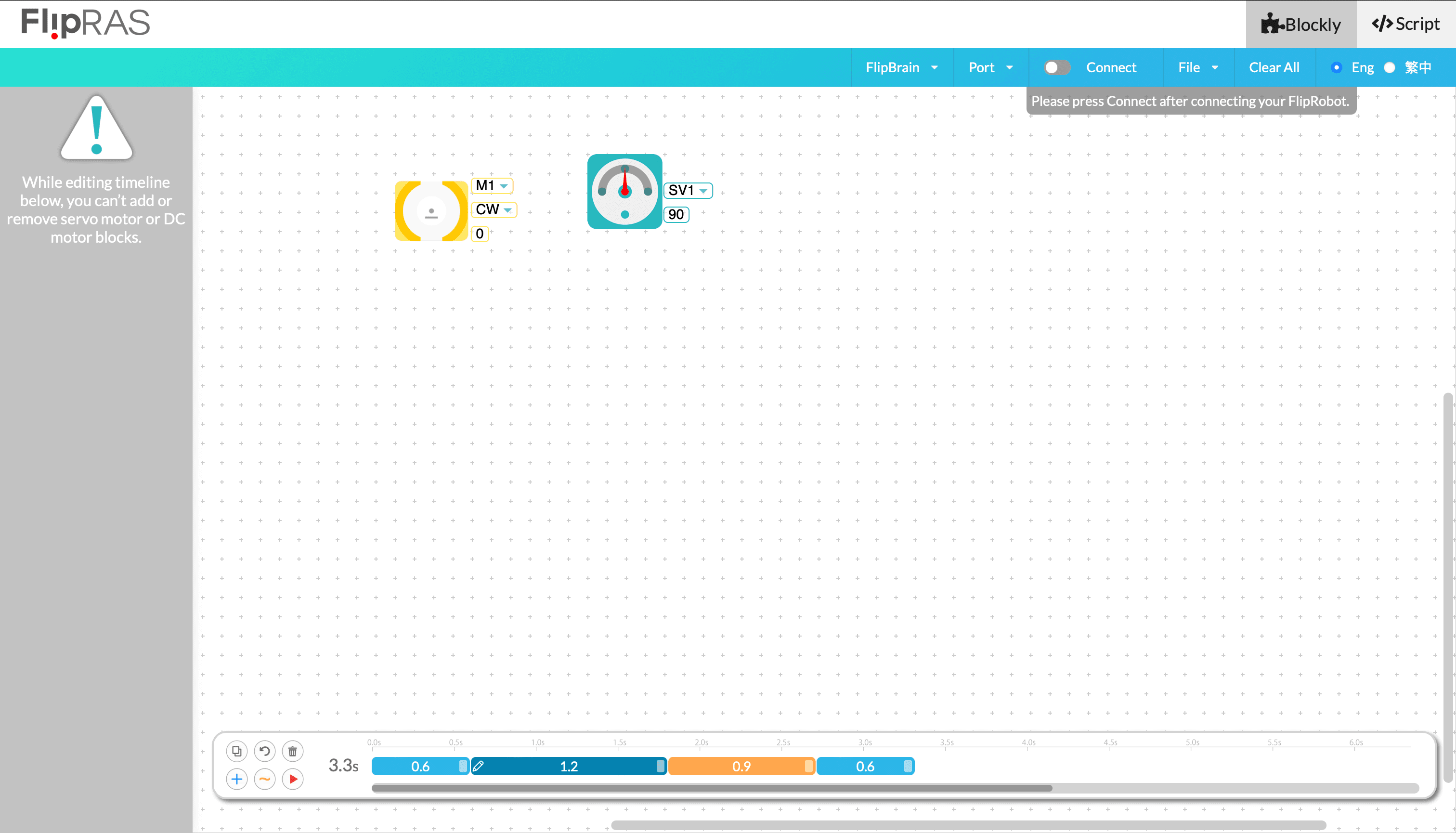The image size is (1456, 833).
Task: Click the blue plus add-frame icon
Action: click(237, 779)
